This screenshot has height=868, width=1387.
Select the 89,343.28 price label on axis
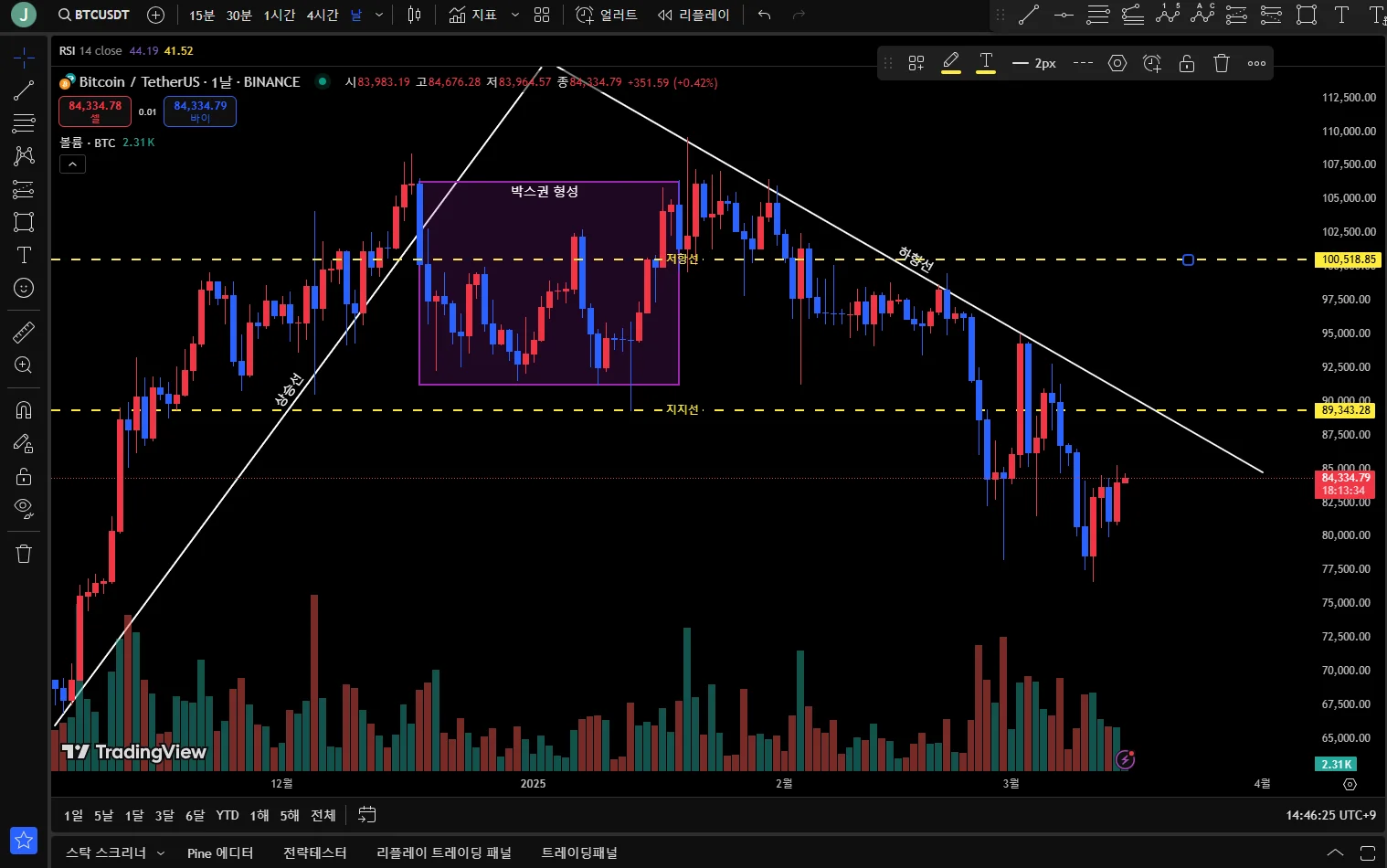point(1347,410)
